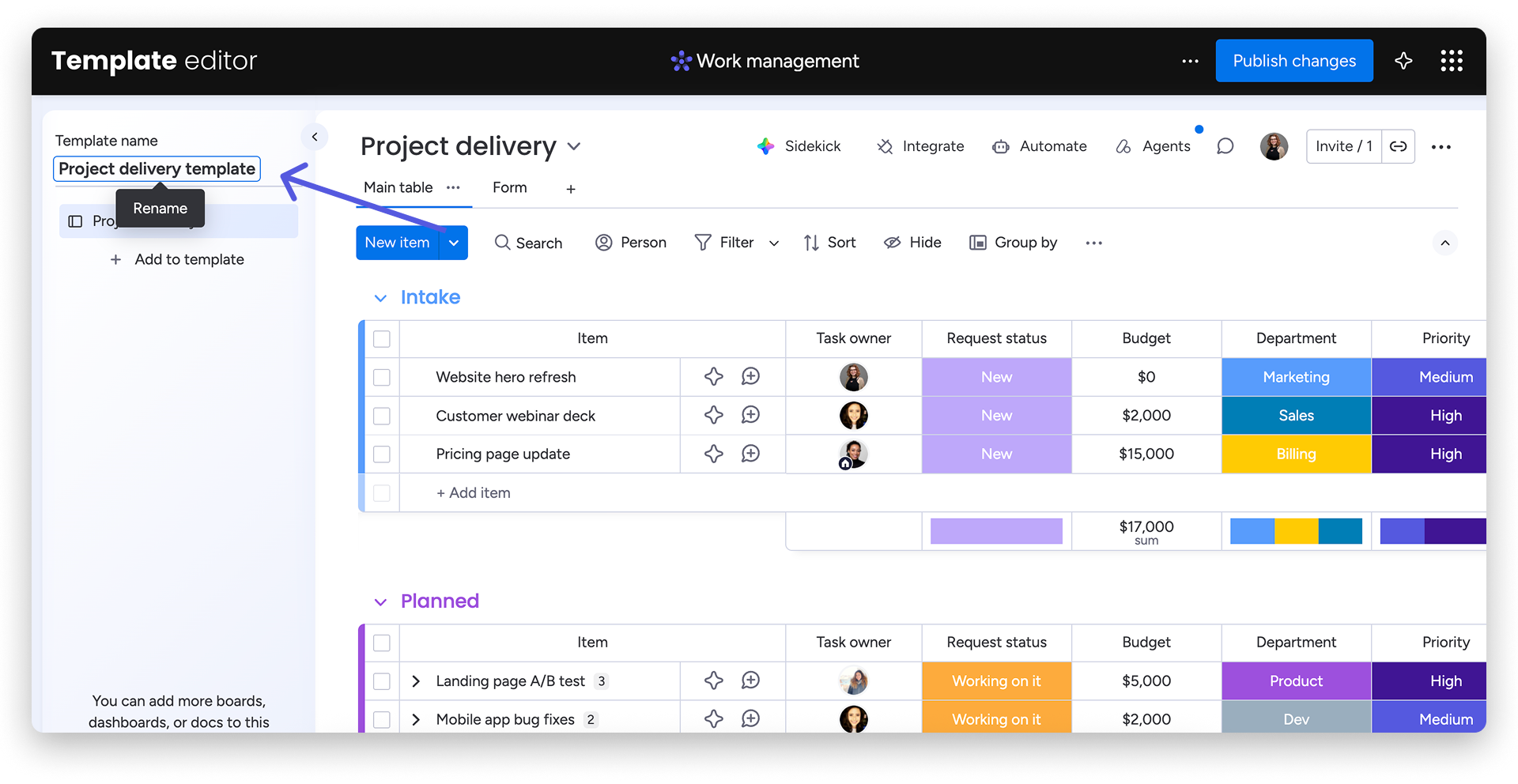Collapse the Intake group
1518x784 pixels.
click(x=380, y=298)
